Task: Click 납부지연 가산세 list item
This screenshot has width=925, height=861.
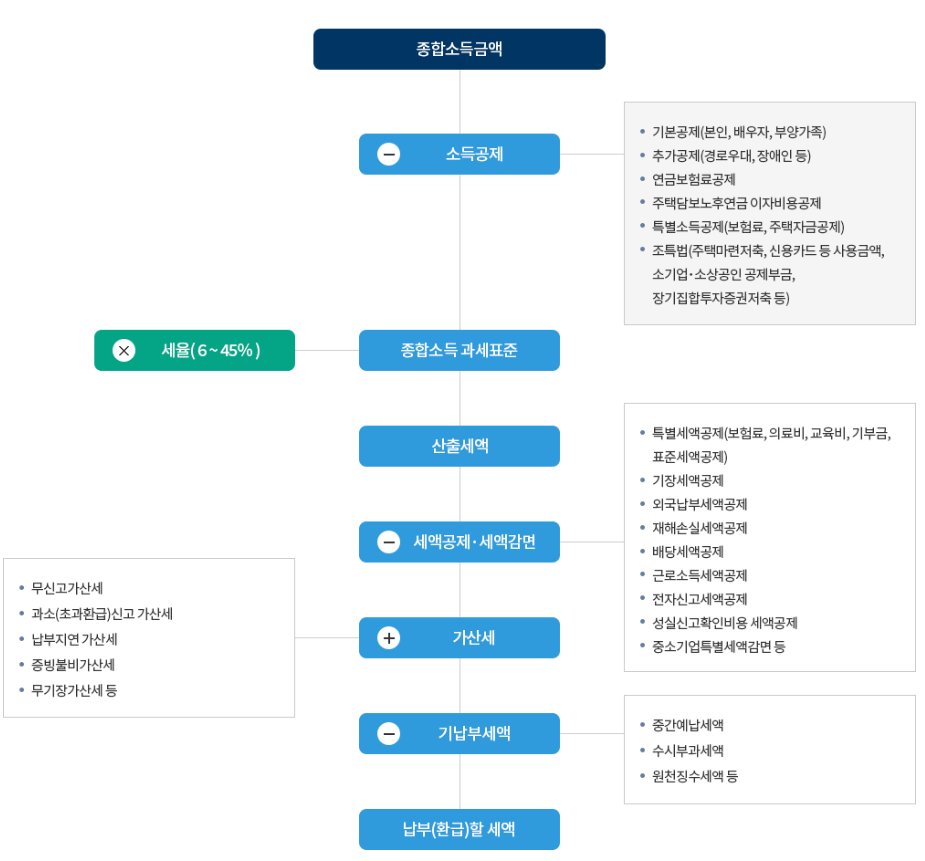Action: point(74,639)
